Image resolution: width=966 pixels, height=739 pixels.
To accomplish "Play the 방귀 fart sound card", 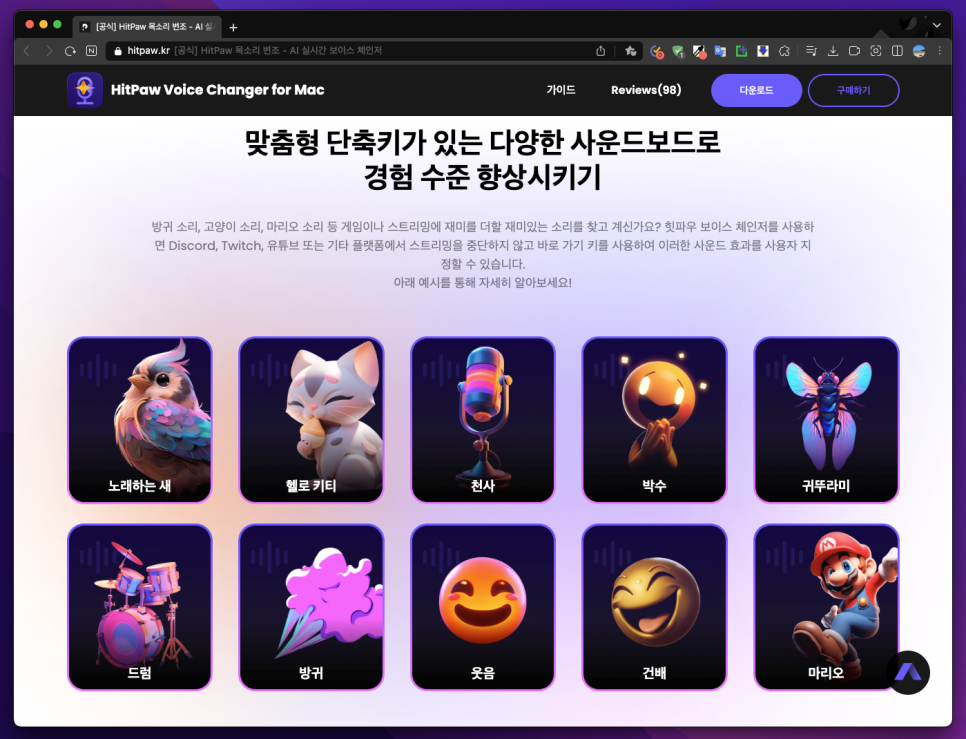I will point(311,607).
